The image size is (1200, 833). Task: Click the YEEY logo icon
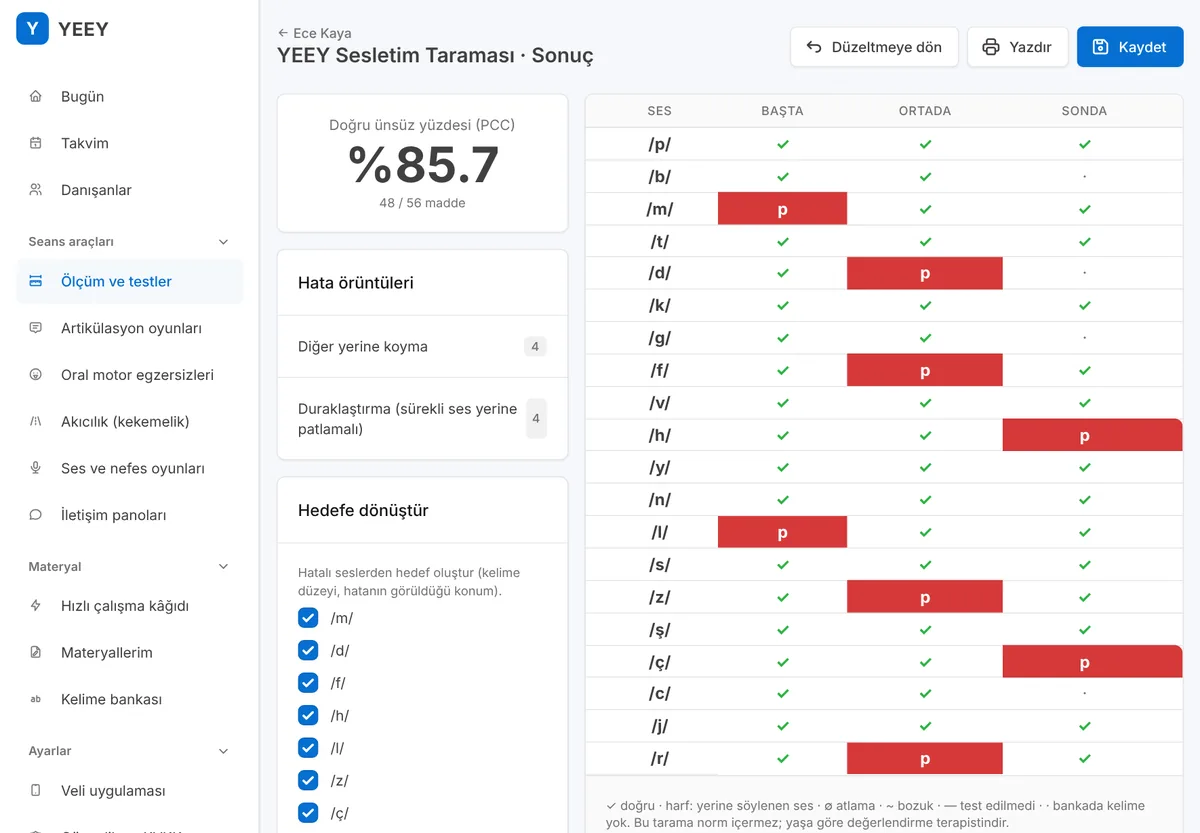pyautogui.click(x=32, y=29)
